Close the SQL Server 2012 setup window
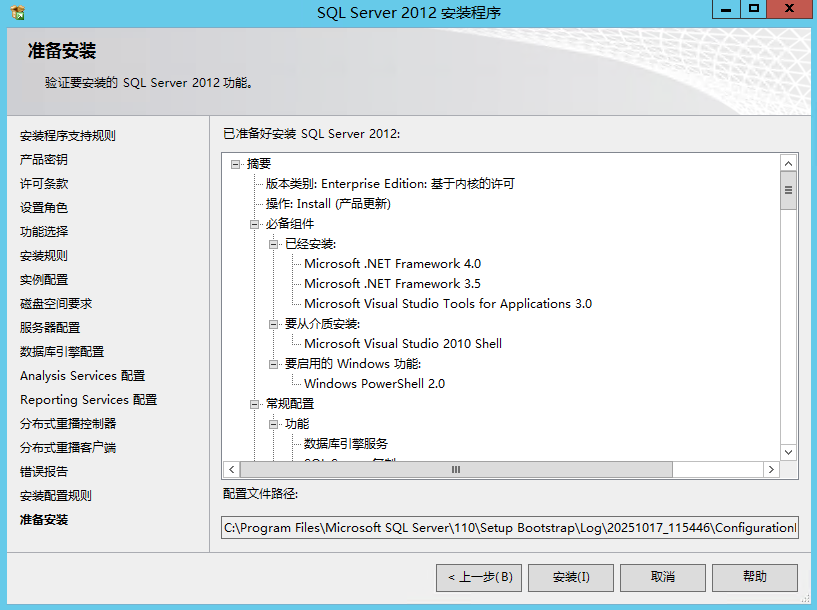 click(x=789, y=9)
